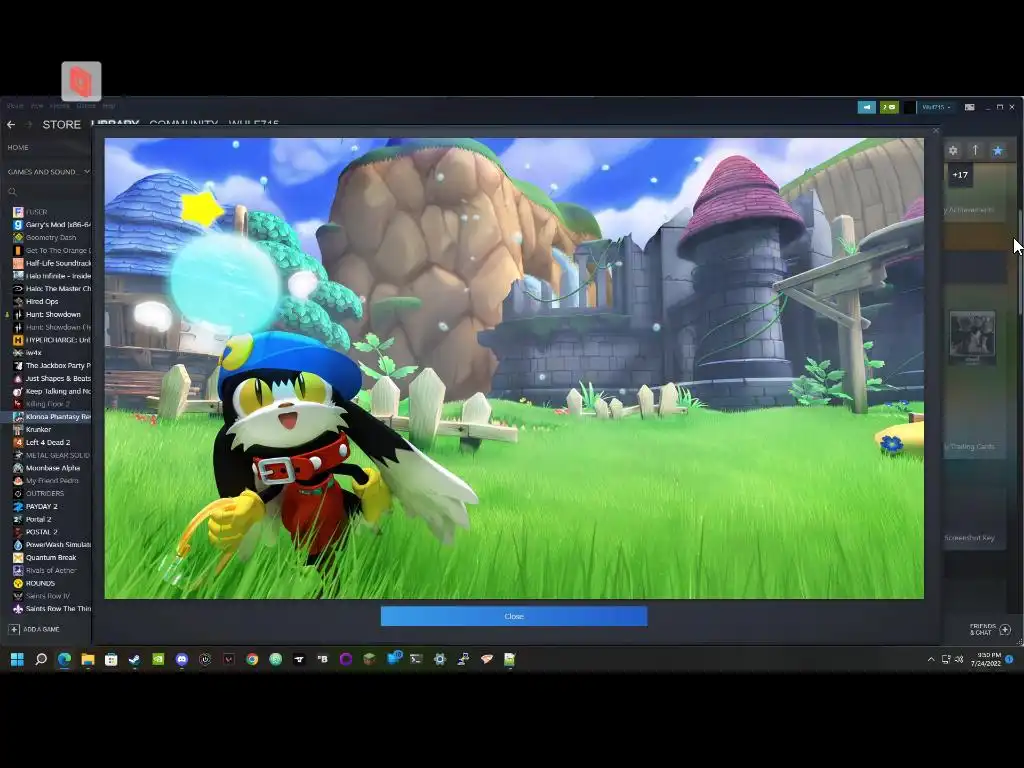Go back with the left arrow
Viewport: 1024px width, 768px height.
[11, 124]
